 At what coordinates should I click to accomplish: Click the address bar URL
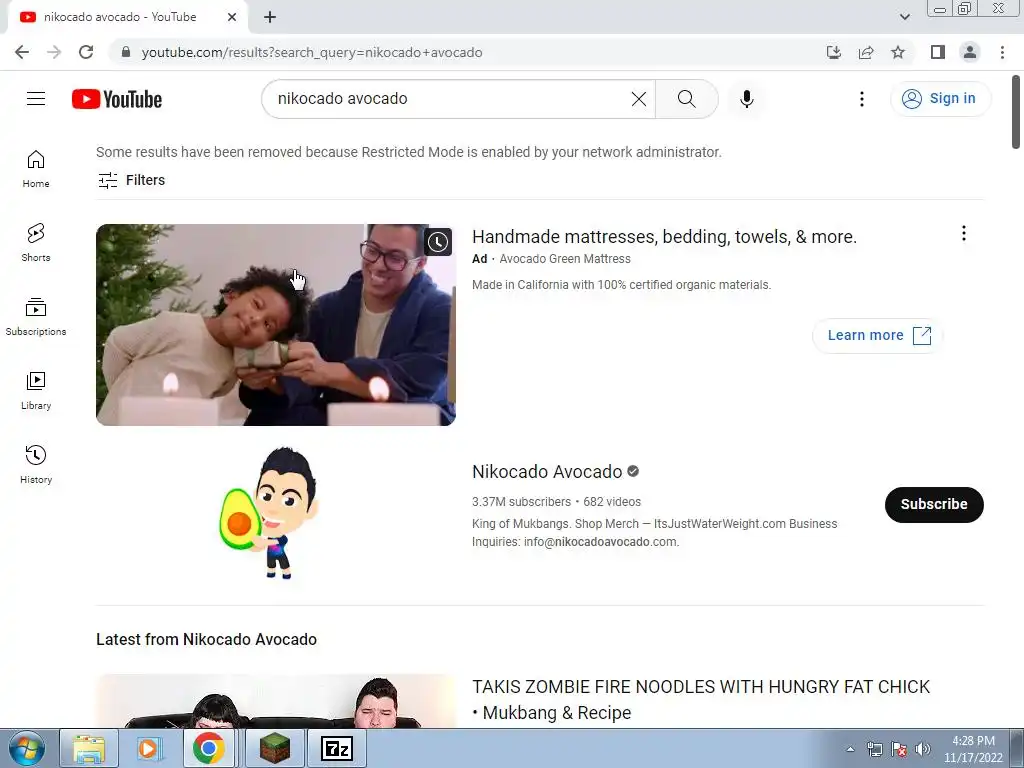[312, 52]
